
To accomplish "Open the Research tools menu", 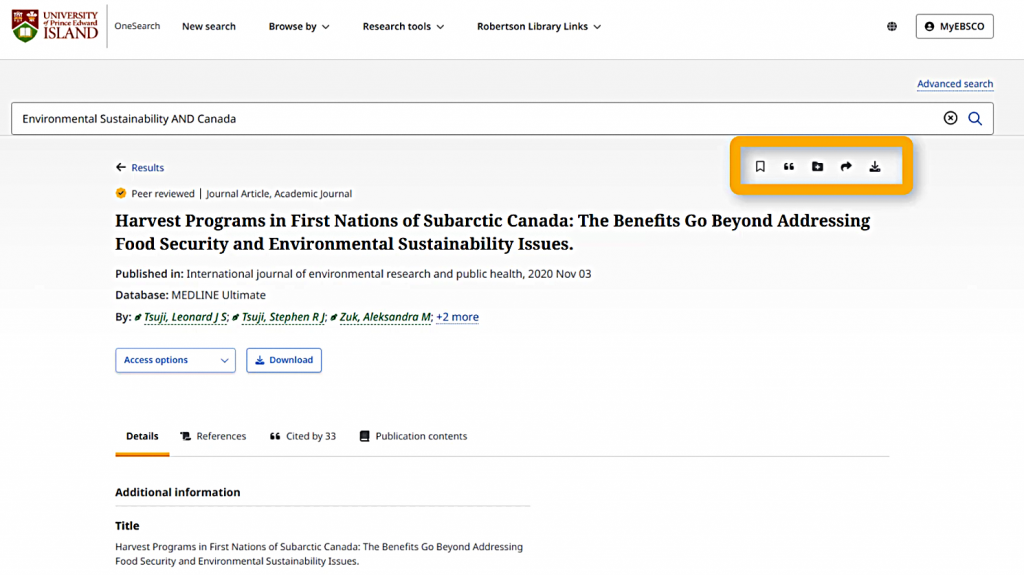I will tap(404, 26).
